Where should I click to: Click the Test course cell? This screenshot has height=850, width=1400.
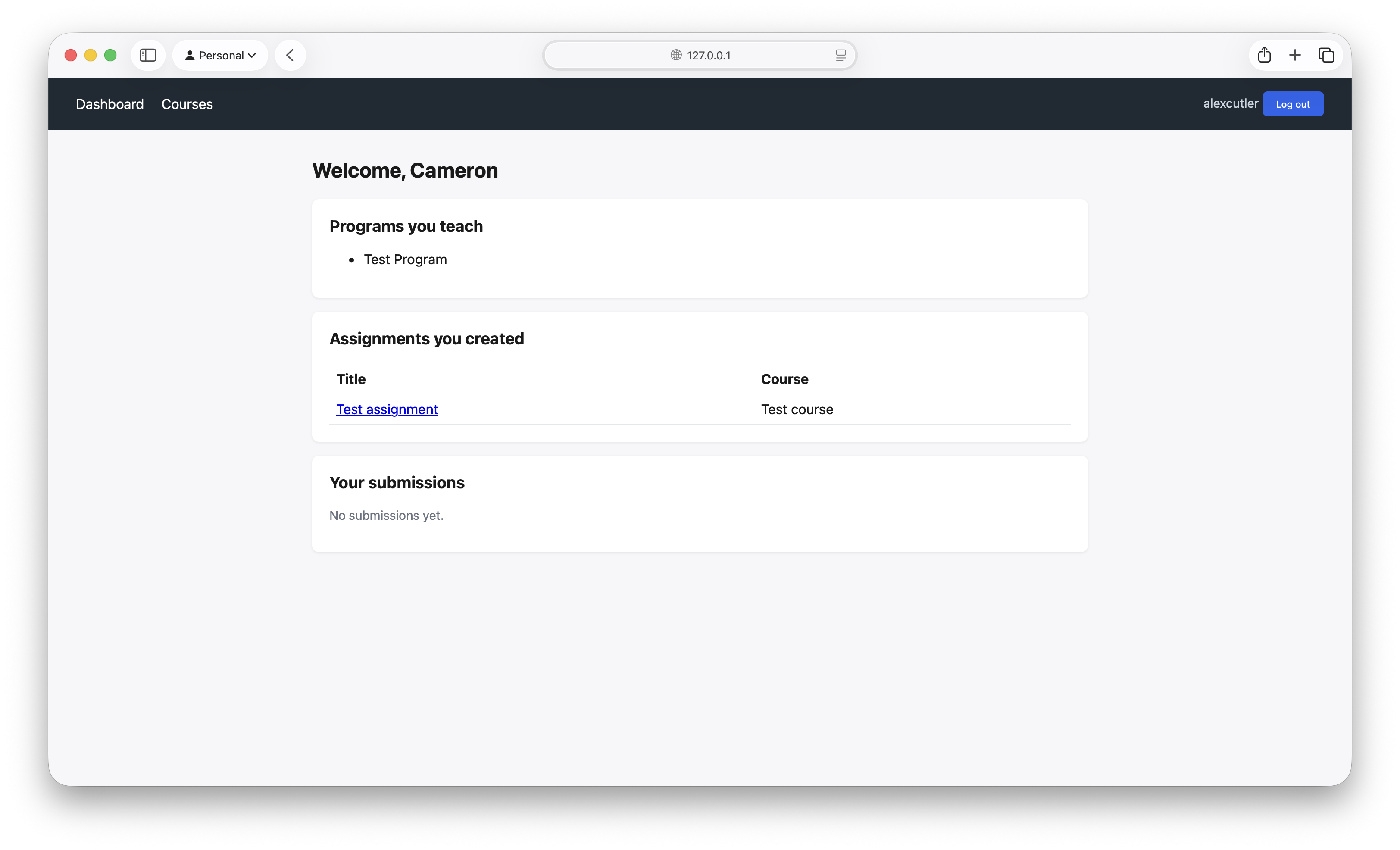pos(797,409)
